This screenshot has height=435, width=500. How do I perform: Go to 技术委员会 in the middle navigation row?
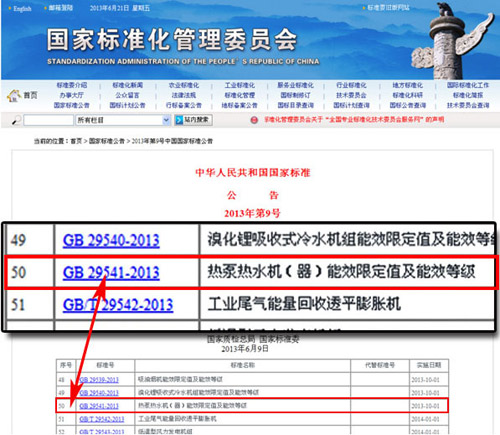(x=351, y=95)
